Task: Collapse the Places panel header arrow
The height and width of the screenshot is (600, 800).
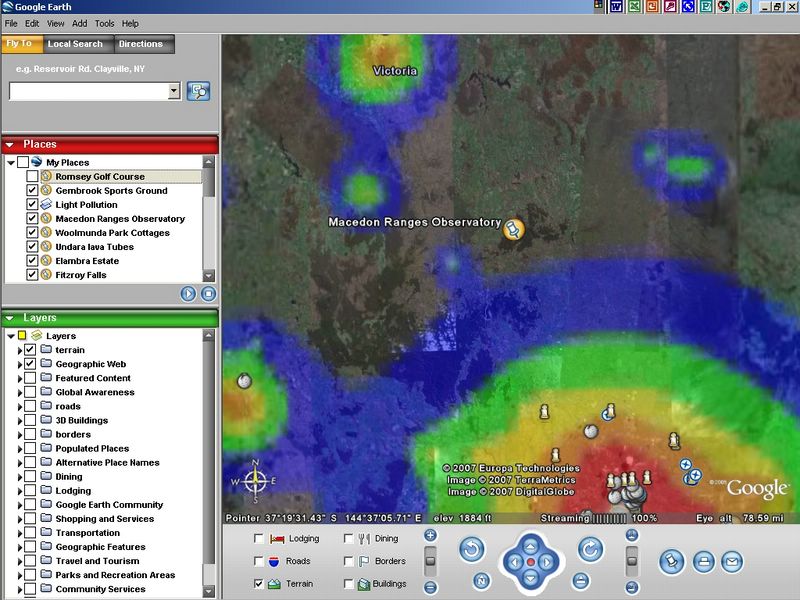Action: point(9,145)
